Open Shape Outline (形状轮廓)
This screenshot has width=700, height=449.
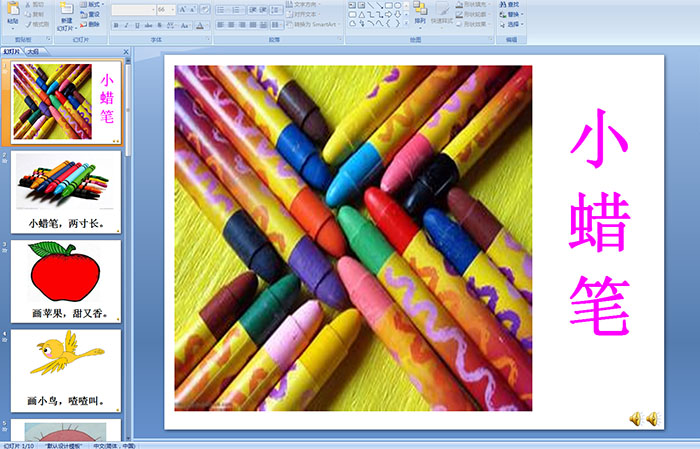pyautogui.click(x=472, y=14)
